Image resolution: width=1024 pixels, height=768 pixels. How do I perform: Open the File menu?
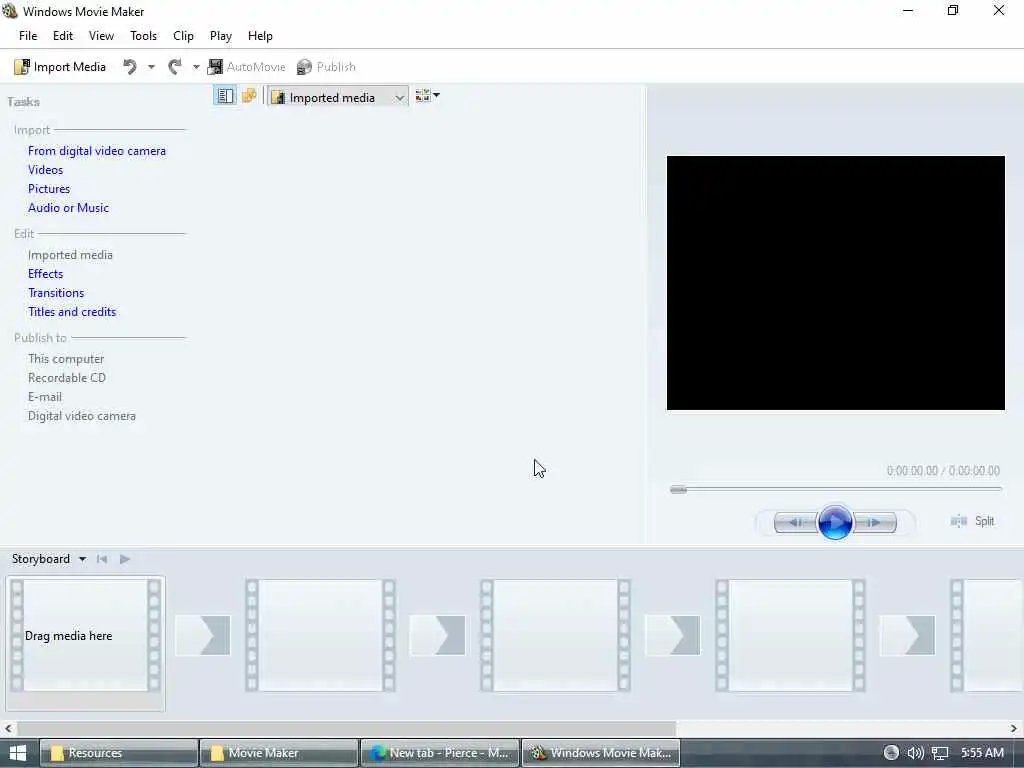coord(28,36)
